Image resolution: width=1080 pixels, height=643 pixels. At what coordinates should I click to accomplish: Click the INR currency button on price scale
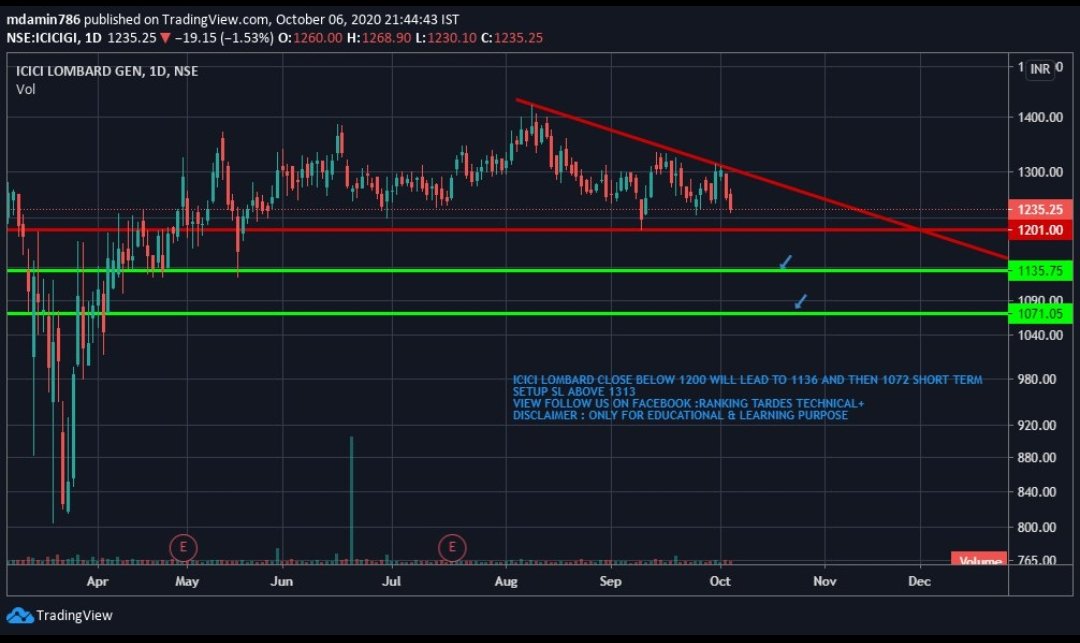1038,69
